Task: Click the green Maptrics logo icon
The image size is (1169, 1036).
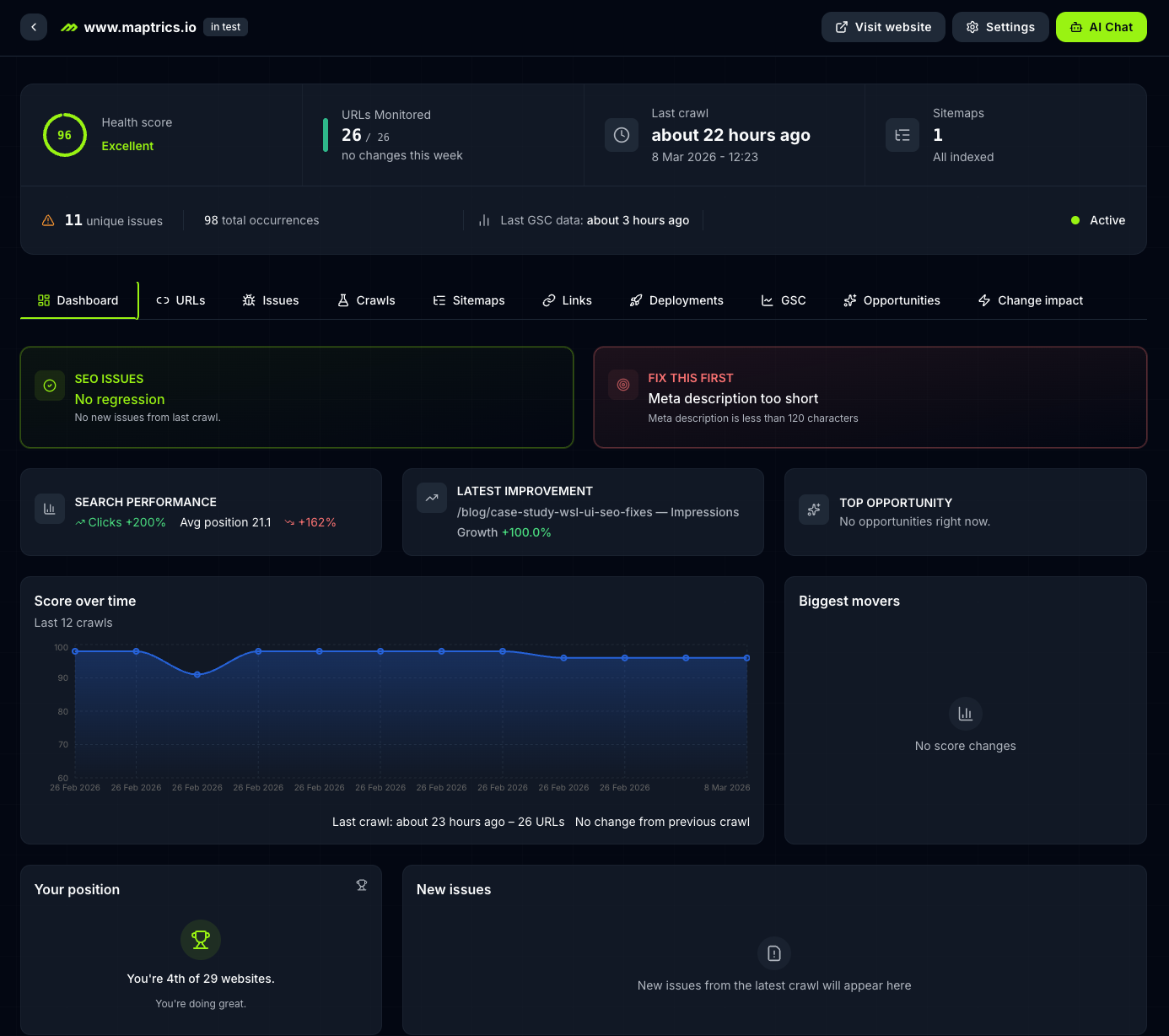Action: click(69, 28)
